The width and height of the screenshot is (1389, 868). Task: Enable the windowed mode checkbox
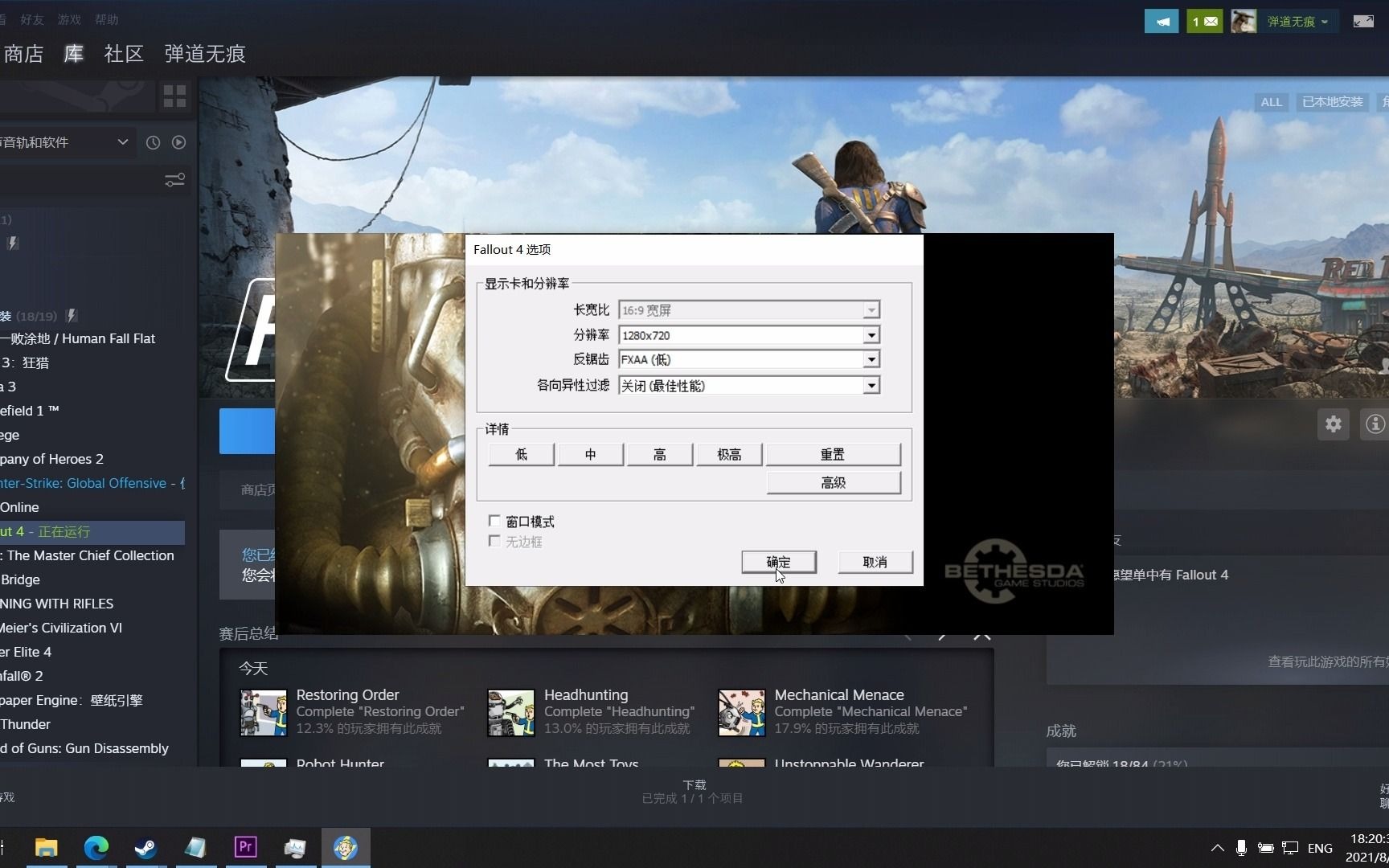(494, 521)
